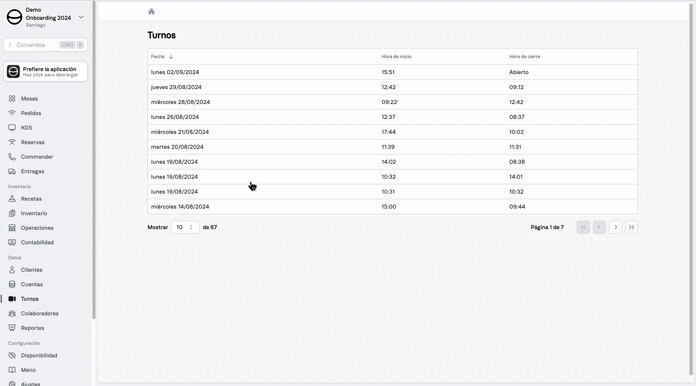Viewport: 696px width, 386px height.
Task: Click Prefiere la aplicación download banner
Action: [x=45, y=71]
